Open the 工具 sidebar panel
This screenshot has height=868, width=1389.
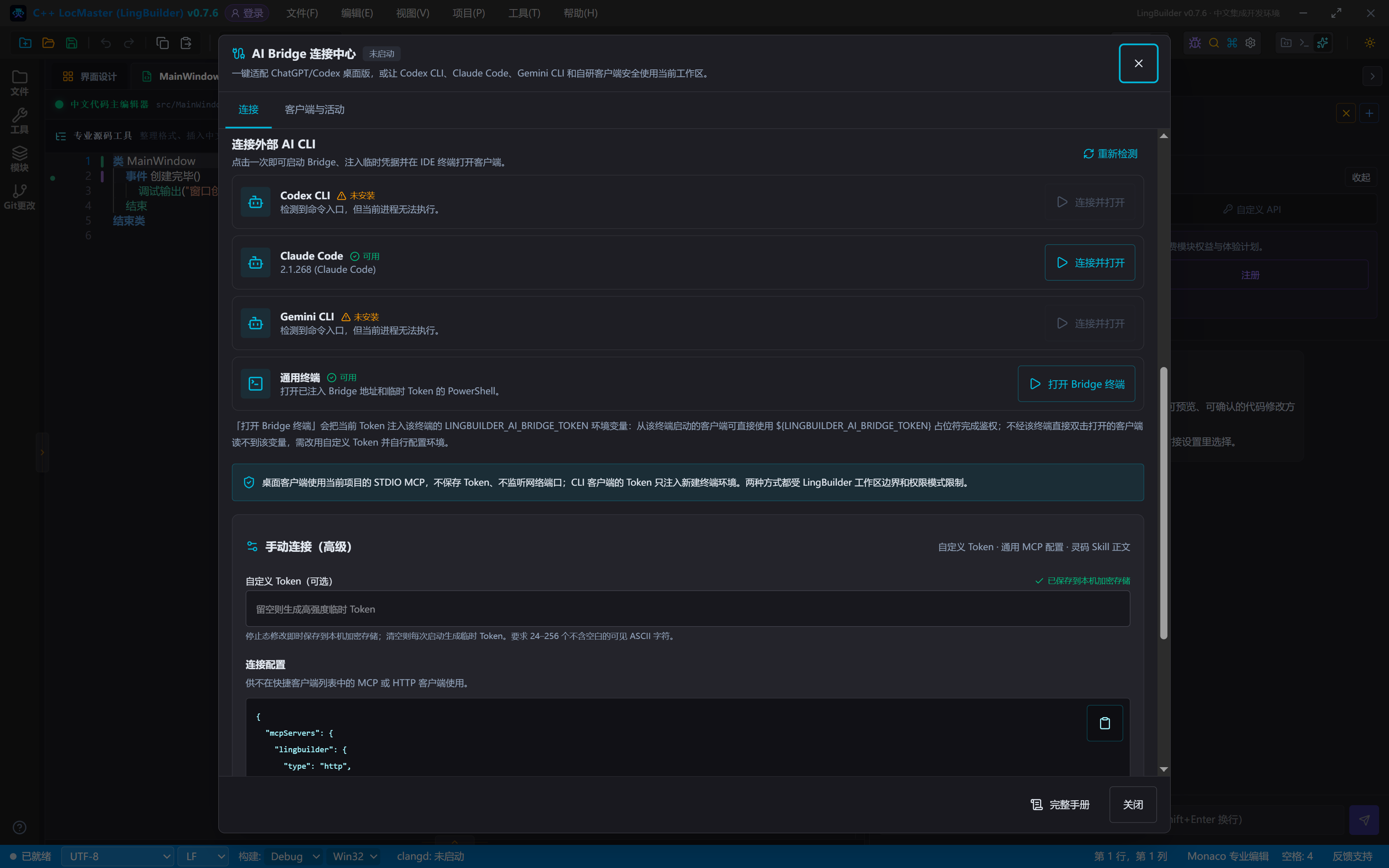pyautogui.click(x=19, y=121)
